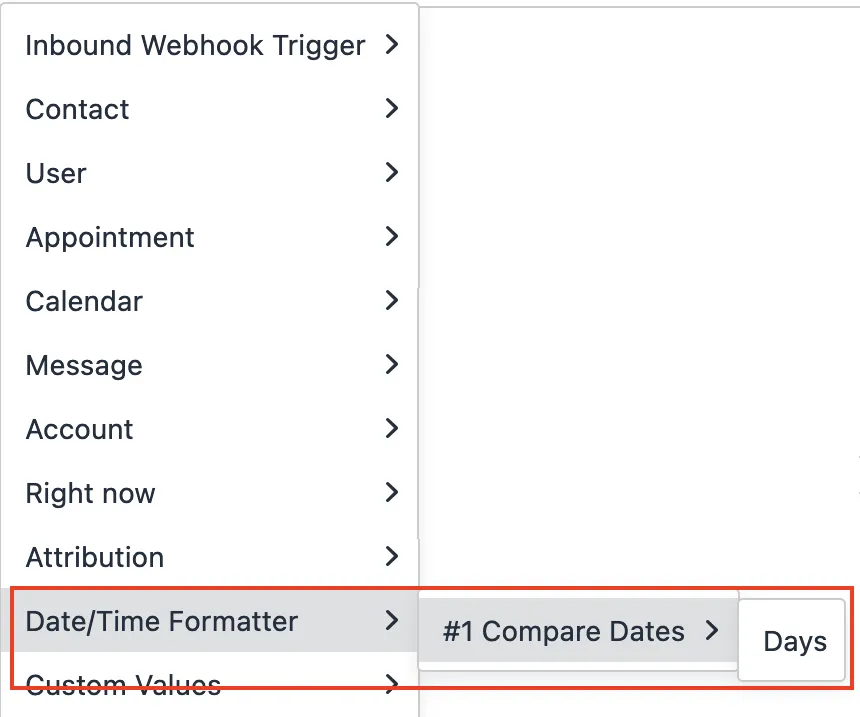The image size is (860, 717).
Task: Select the User menu entry
Action: point(56,173)
